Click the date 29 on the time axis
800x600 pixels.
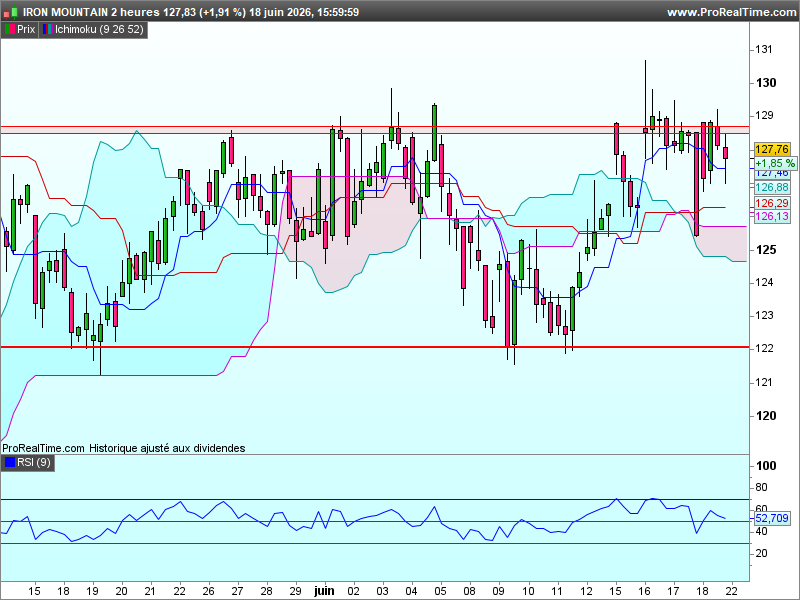295,591
